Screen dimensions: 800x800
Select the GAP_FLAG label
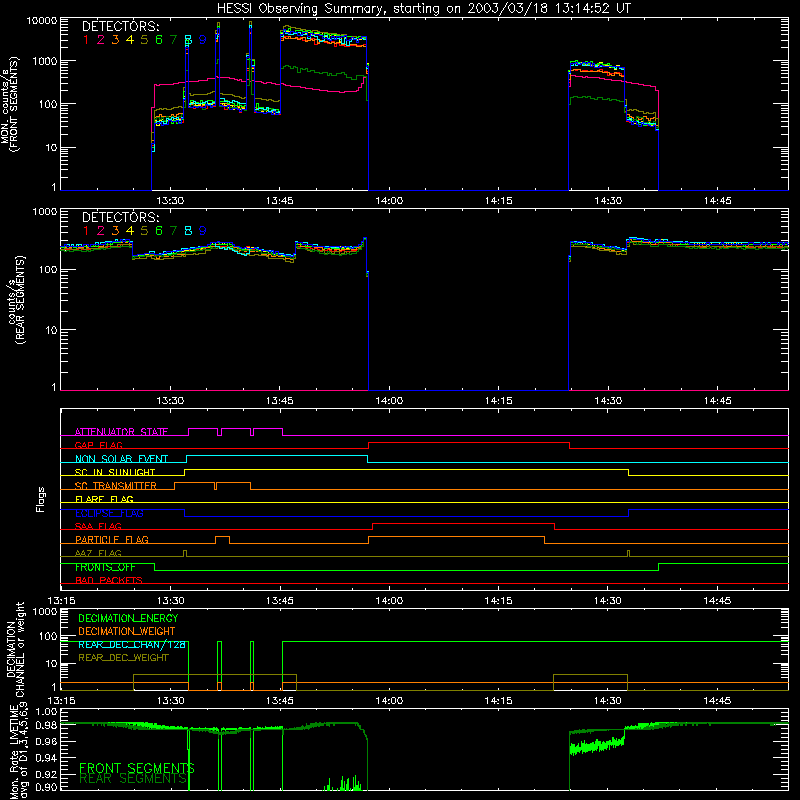coord(98,445)
